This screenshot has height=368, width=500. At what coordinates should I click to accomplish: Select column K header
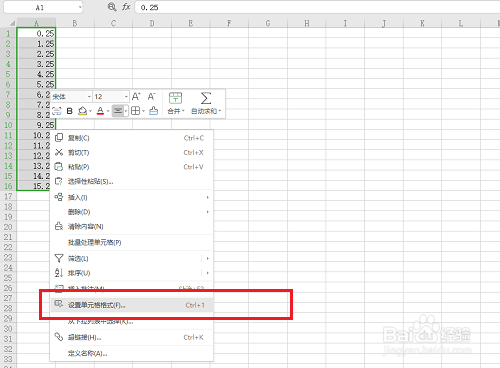tap(422, 23)
